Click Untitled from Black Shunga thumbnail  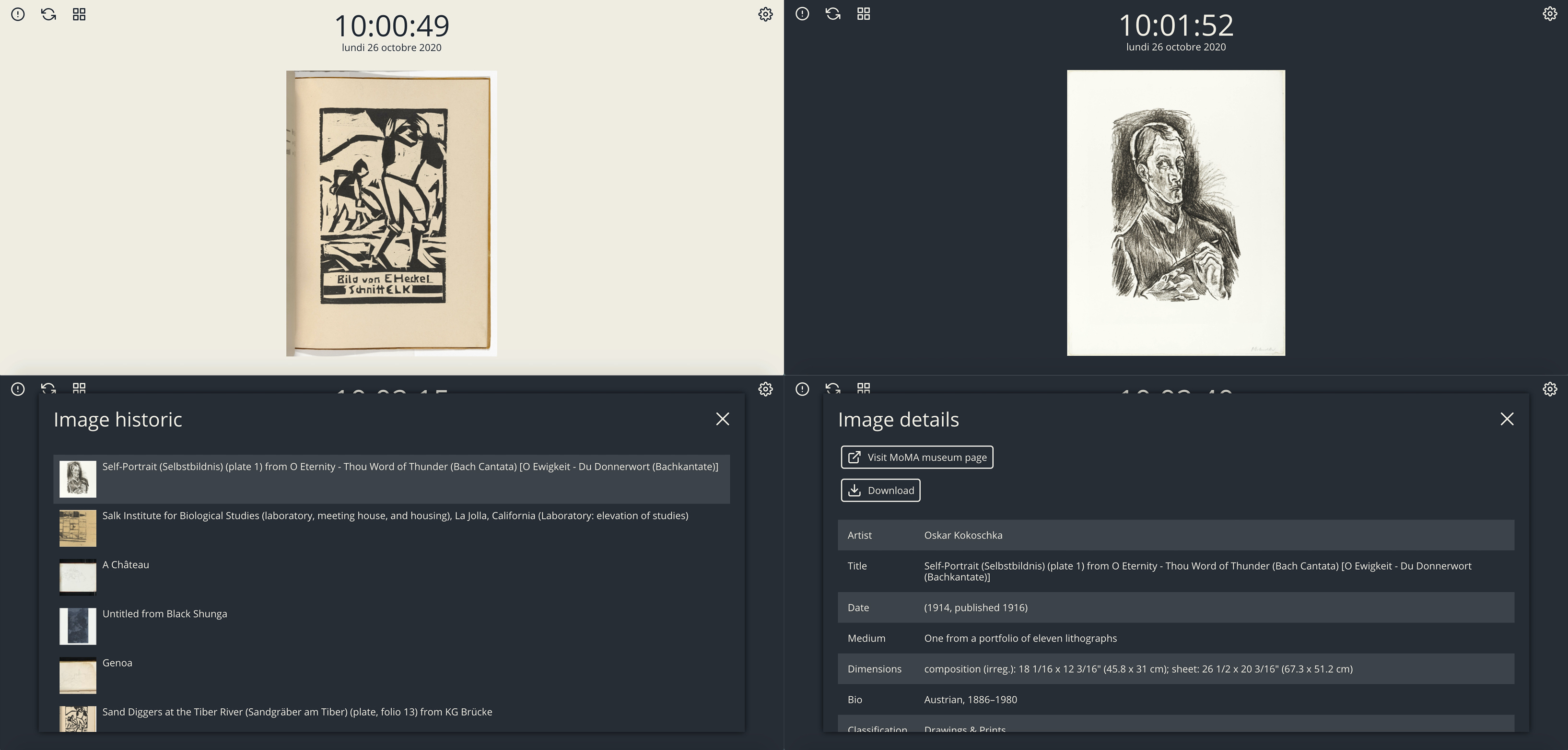click(78, 626)
